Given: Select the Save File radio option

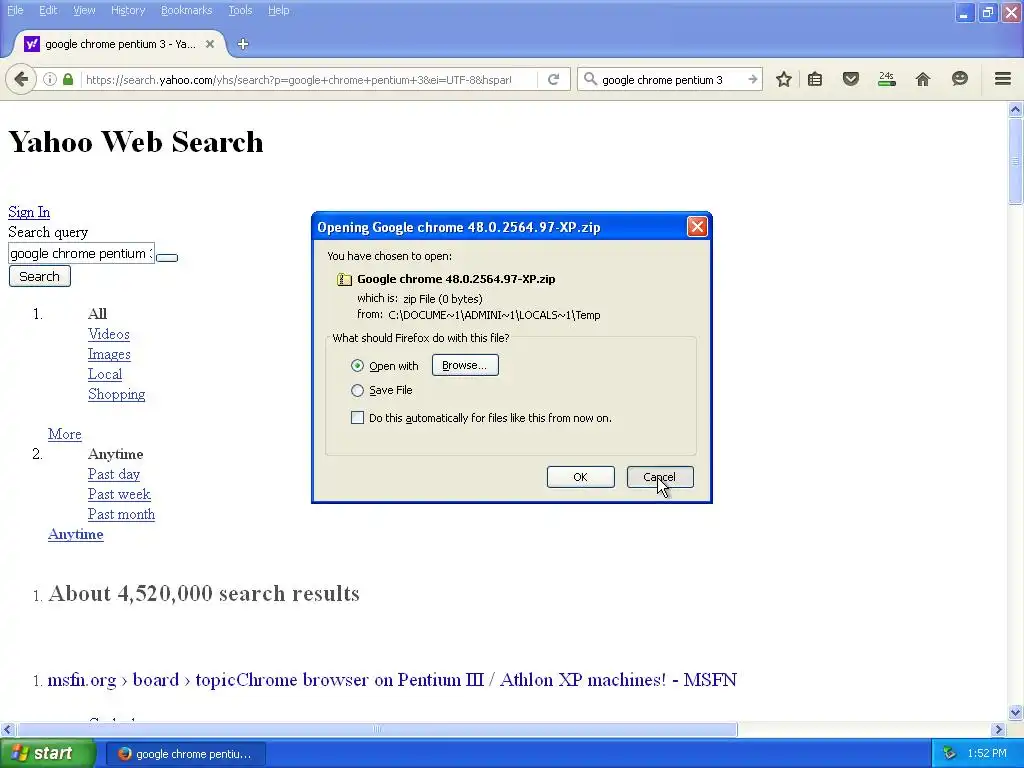Looking at the screenshot, I should click(357, 391).
